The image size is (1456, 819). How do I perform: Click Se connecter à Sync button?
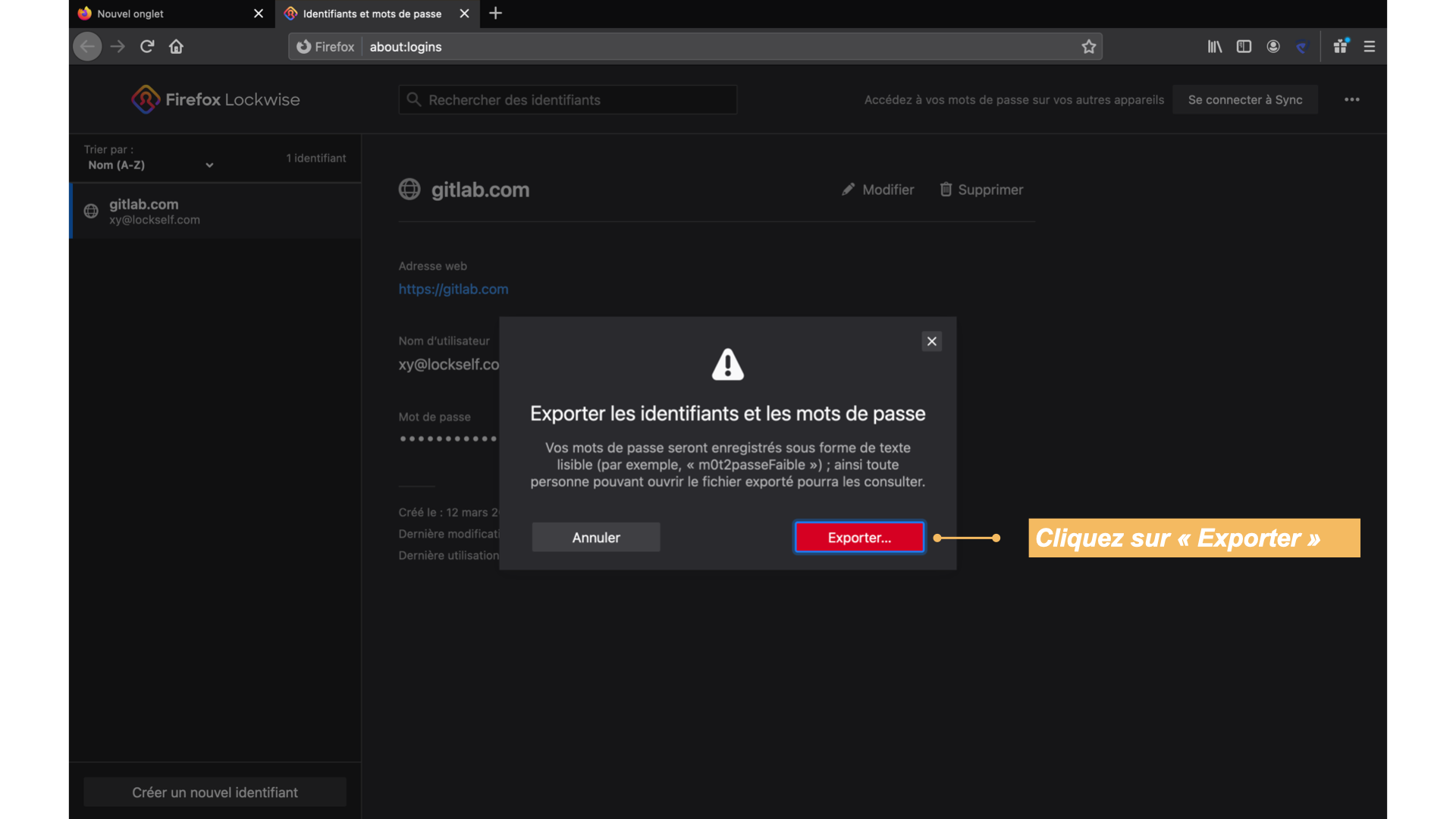[1245, 99]
